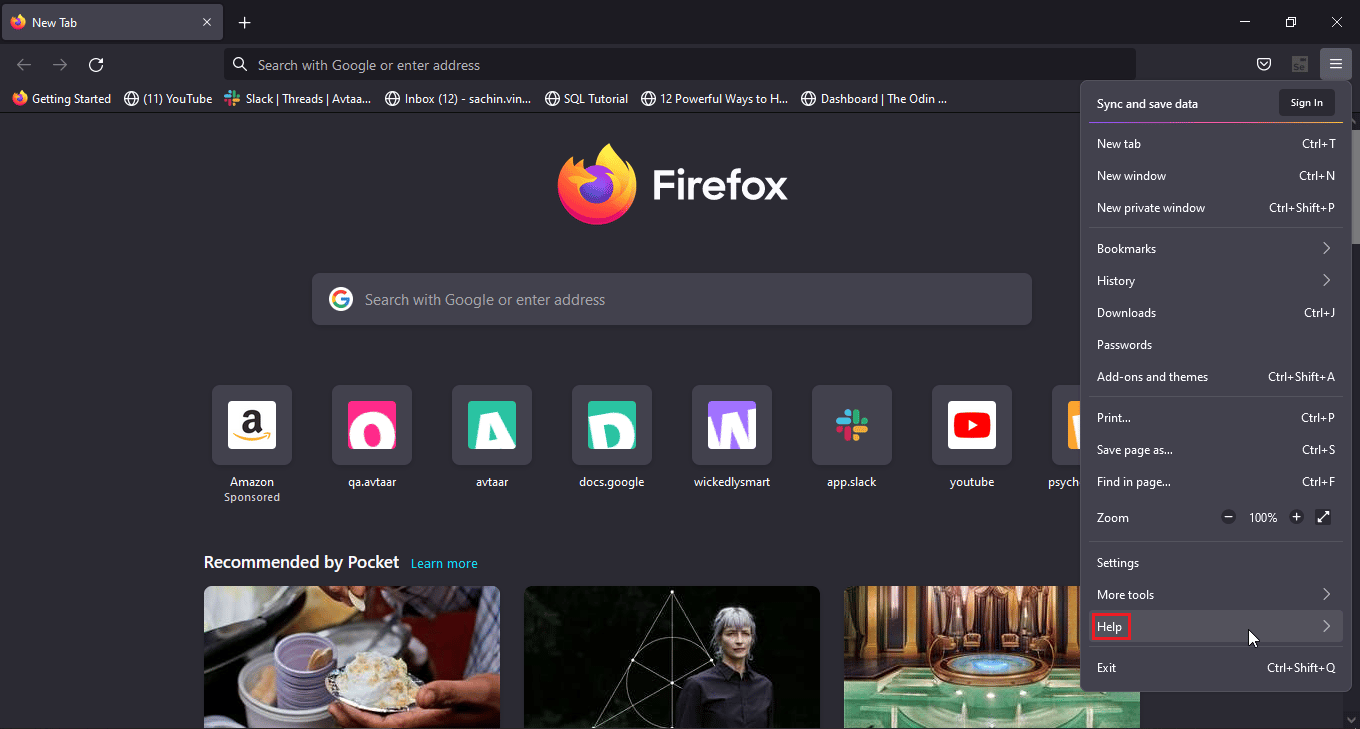The width and height of the screenshot is (1360, 729).
Task: Close the New Tab tab
Action: [207, 22]
